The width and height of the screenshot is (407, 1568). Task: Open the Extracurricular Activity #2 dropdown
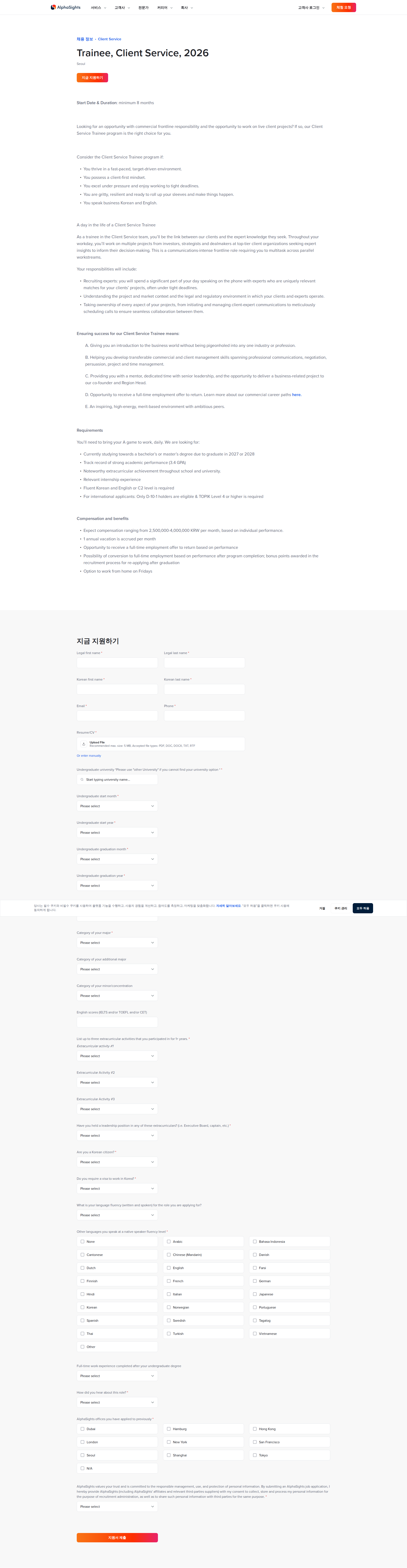(x=117, y=1082)
